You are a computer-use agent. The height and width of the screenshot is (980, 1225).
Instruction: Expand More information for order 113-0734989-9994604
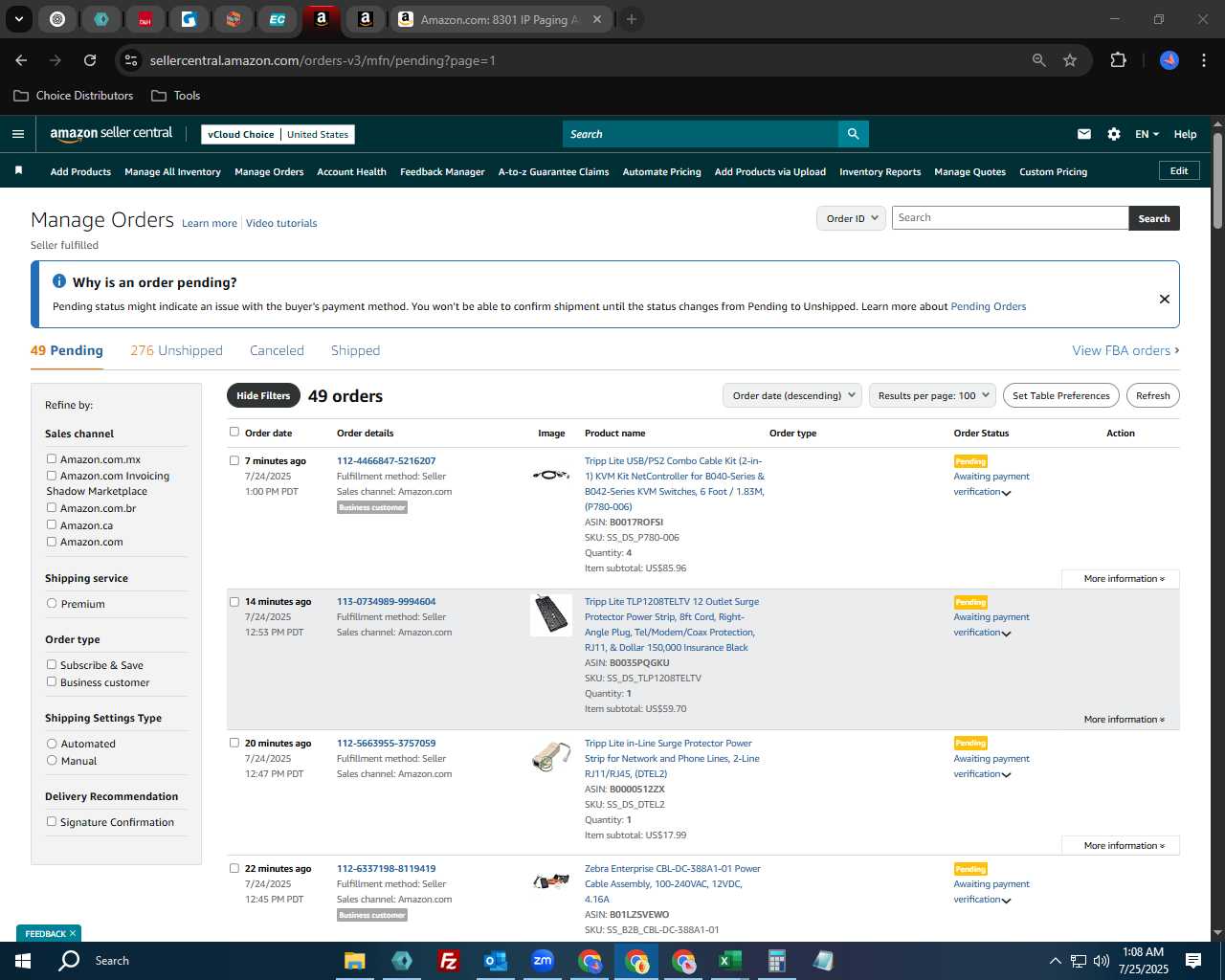point(1121,720)
